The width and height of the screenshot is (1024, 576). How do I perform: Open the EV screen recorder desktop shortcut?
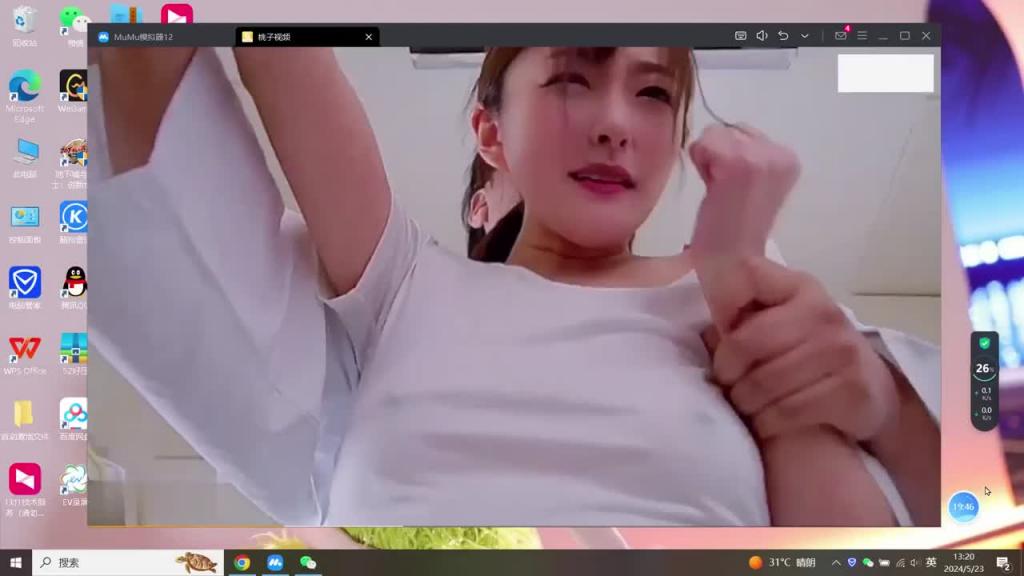pyautogui.click(x=74, y=485)
